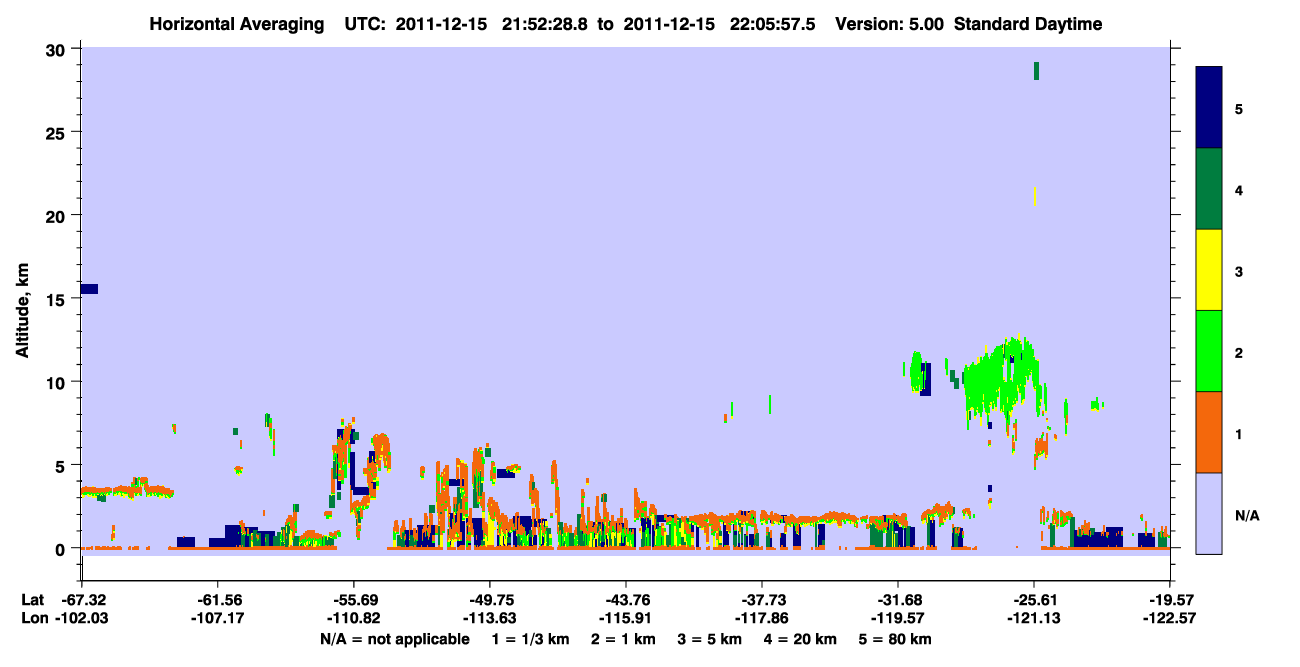Click the latitude value -37.73
The height and width of the screenshot is (667, 1300).
point(762,600)
